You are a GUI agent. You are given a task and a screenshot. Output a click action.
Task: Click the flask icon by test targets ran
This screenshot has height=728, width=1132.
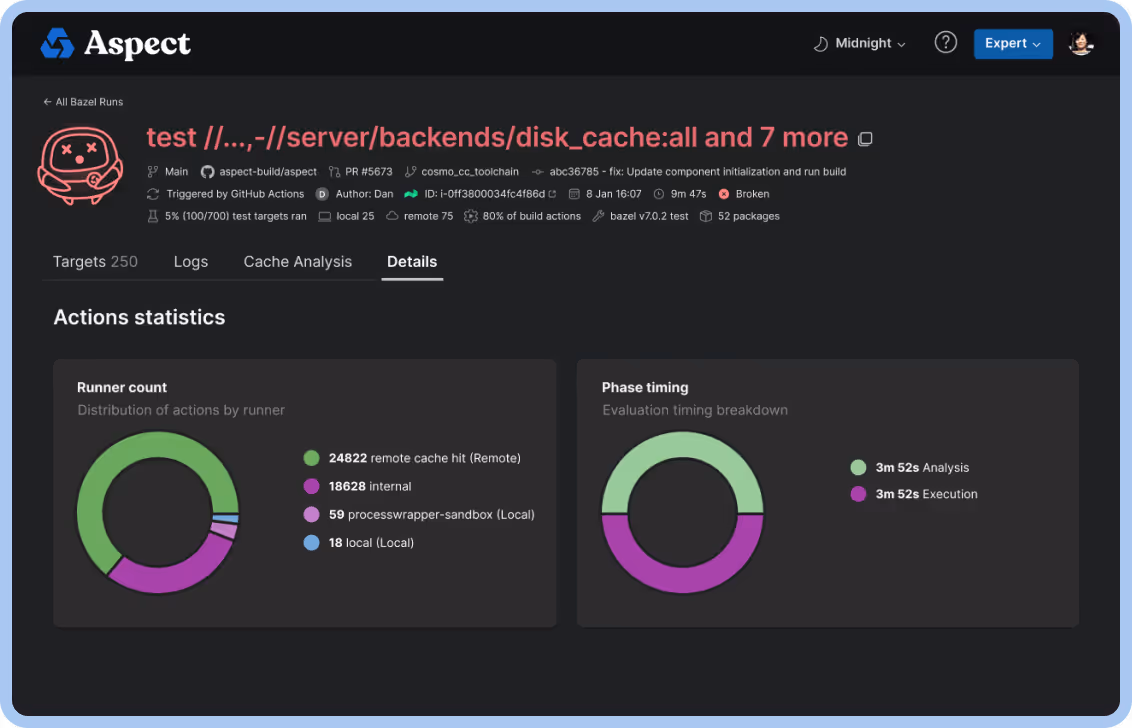pos(152,217)
